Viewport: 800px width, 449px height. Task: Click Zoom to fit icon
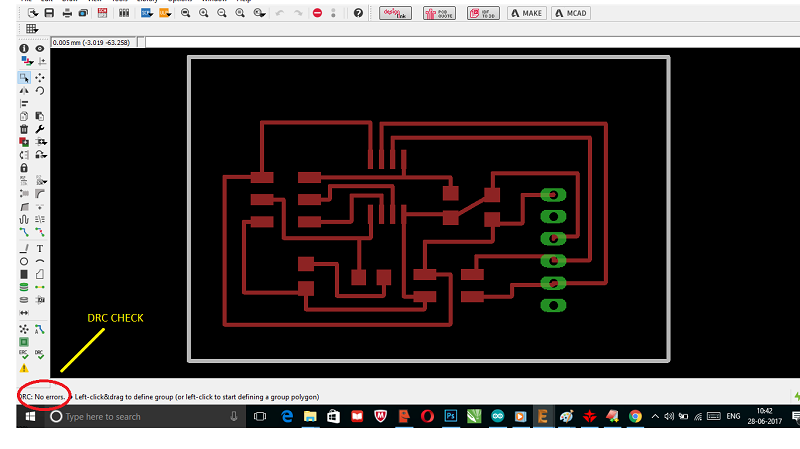coord(186,13)
